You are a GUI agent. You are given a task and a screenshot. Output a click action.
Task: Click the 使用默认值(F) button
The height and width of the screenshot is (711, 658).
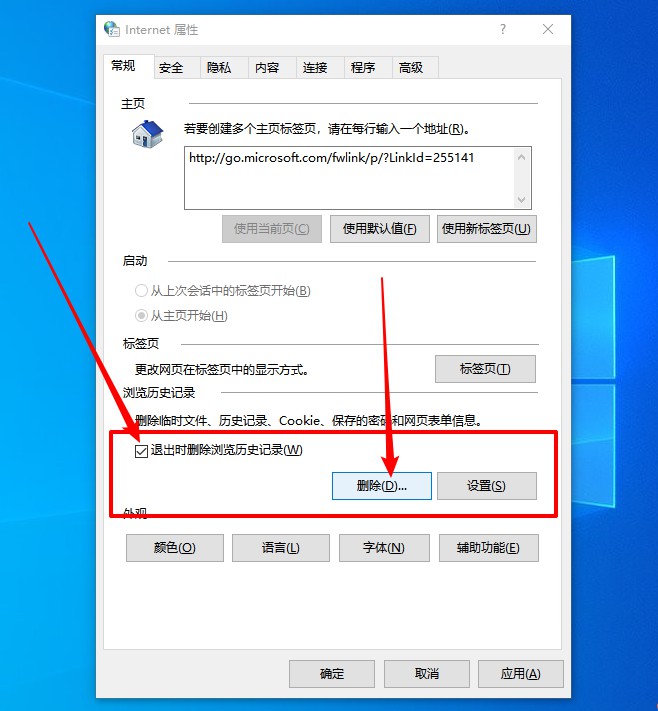[380, 229]
